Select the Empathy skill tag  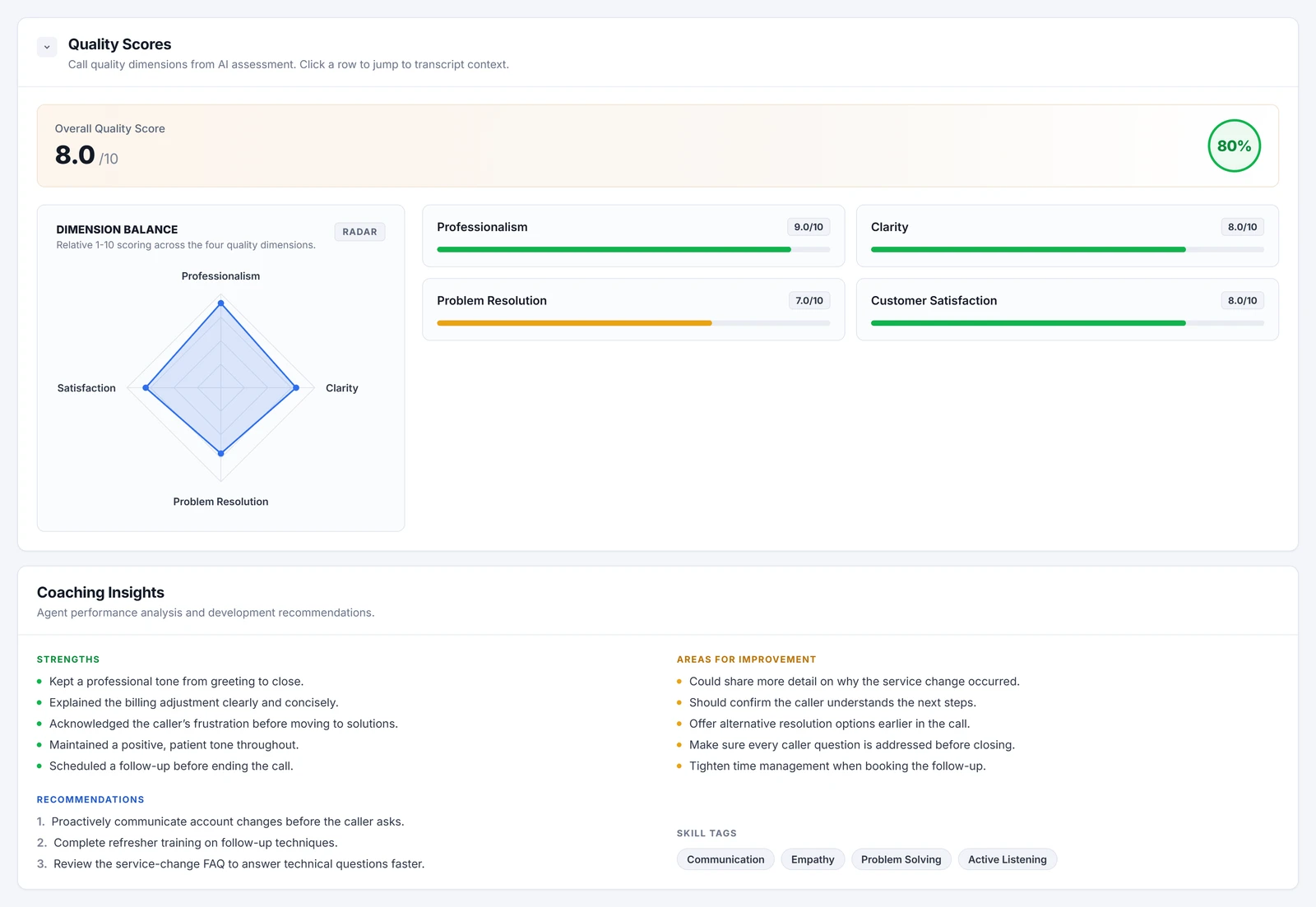[813, 859]
